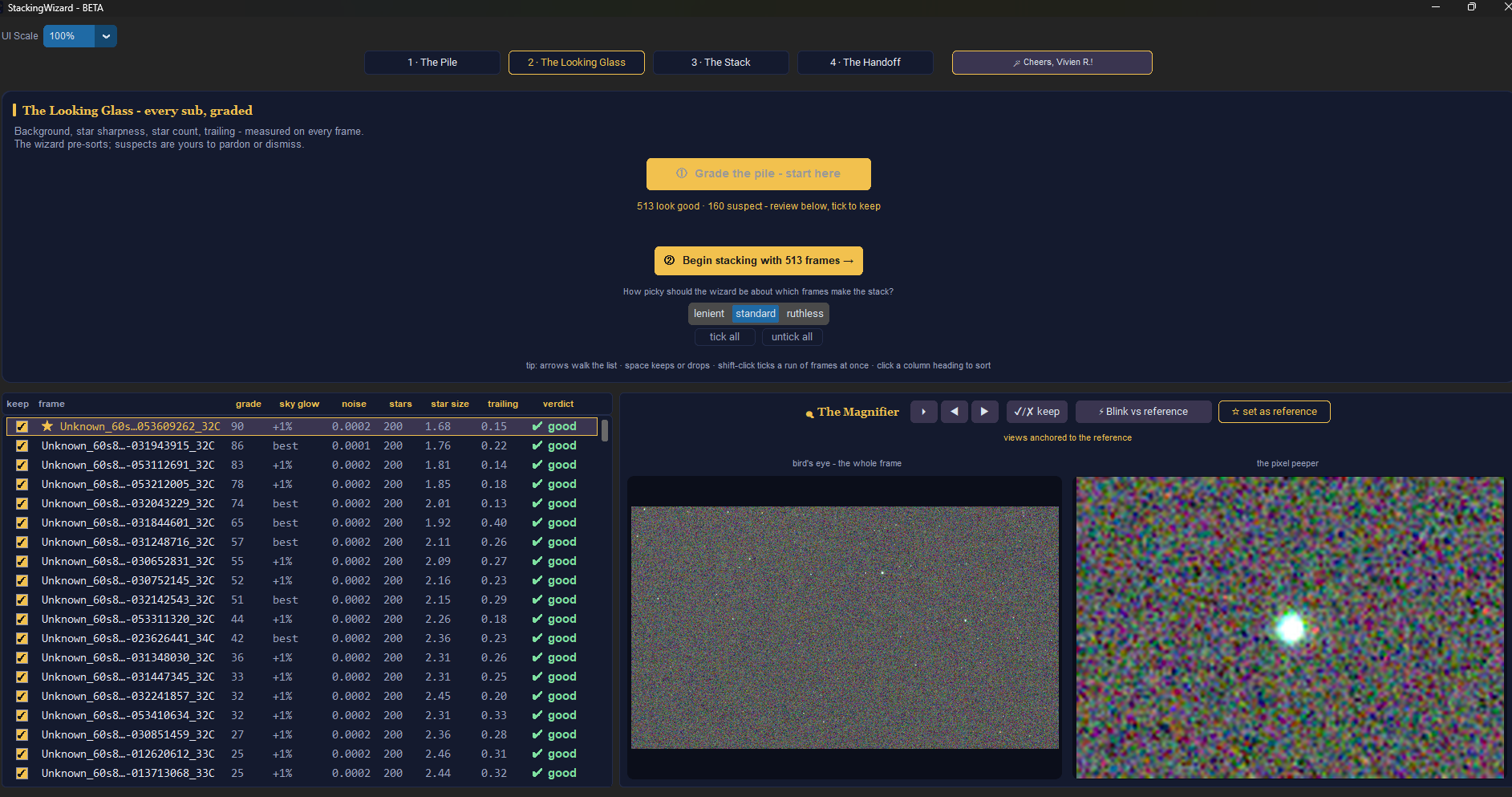Uncheck the keep box for frame 032043229_32C
Viewport: 1512px width, 797px height.
(22, 504)
